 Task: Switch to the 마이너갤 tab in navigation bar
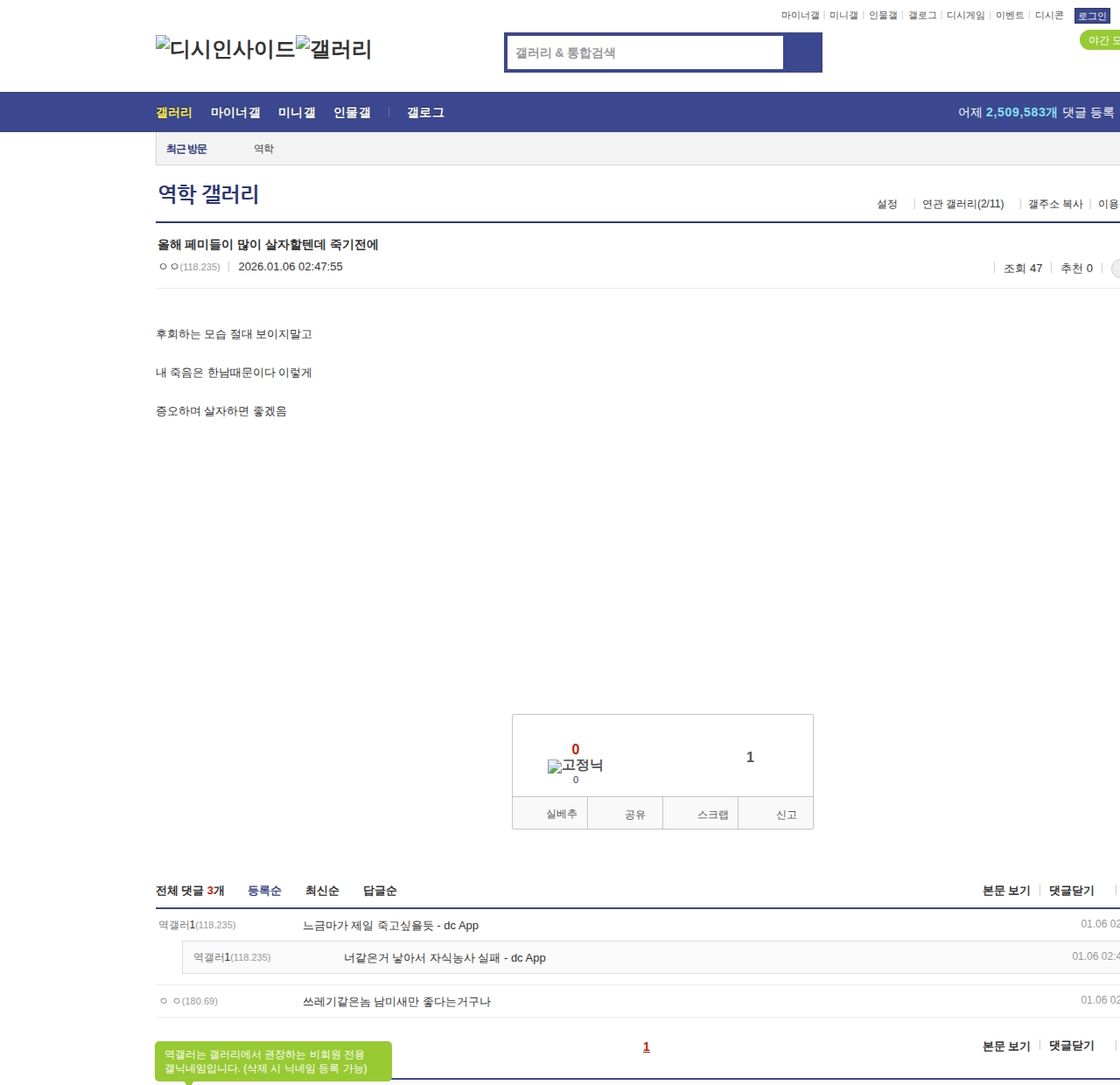[235, 113]
